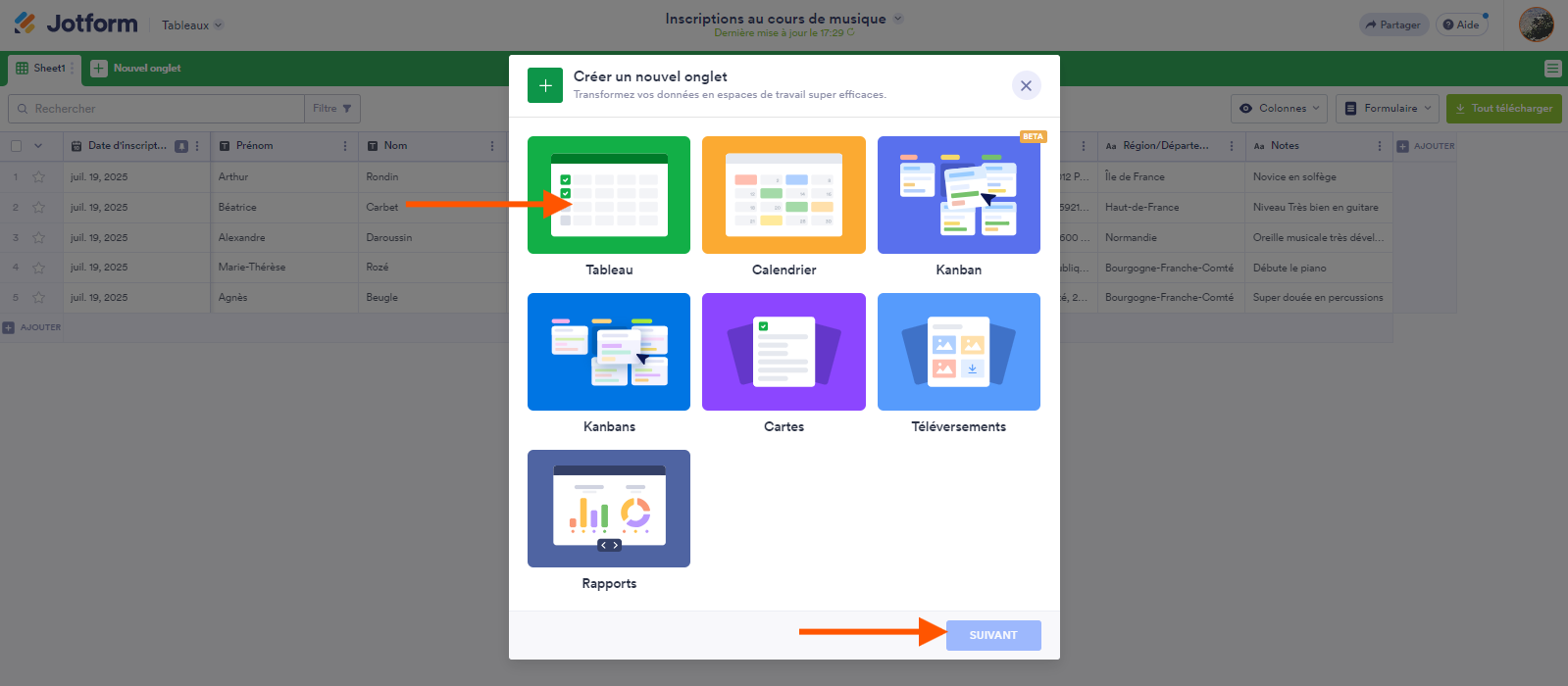Open Date d'inscription column options menu
The width and height of the screenshot is (1568, 686).
coord(197,146)
